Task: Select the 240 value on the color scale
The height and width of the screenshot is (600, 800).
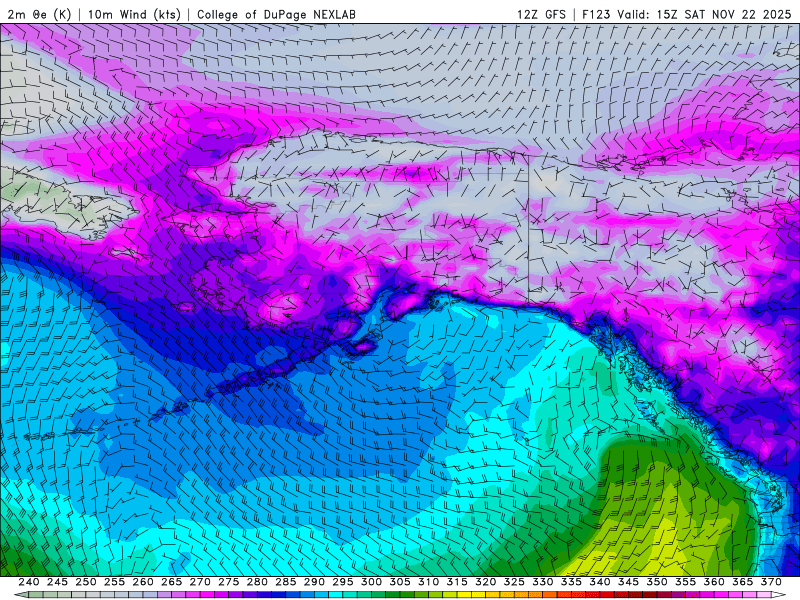Action: (29, 582)
